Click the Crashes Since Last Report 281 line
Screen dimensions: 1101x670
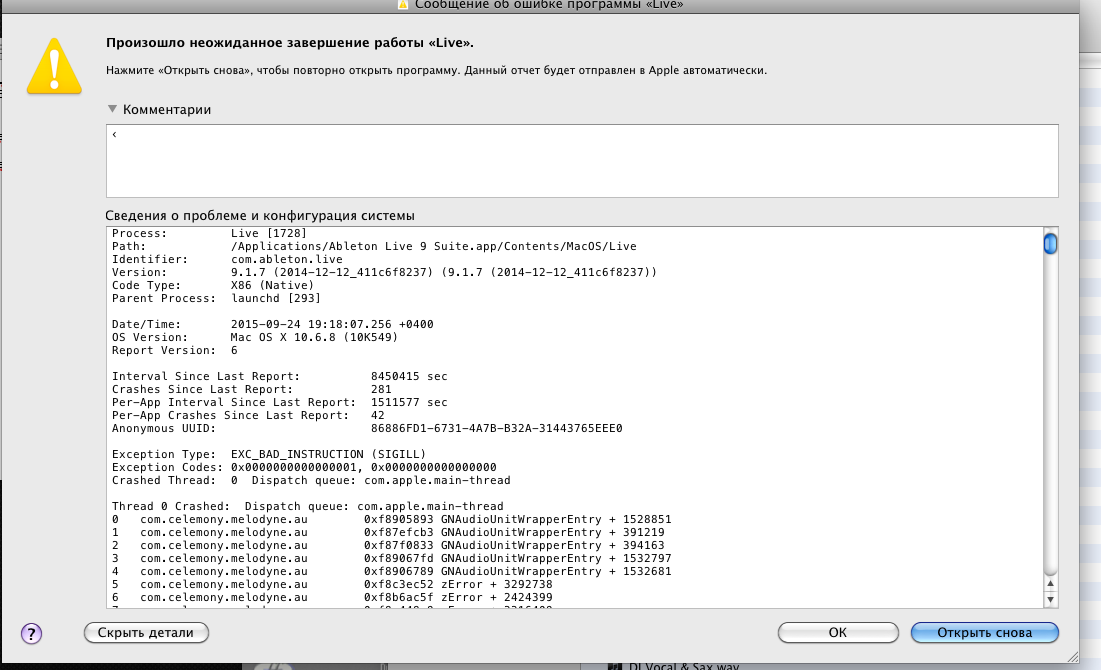tap(251, 389)
